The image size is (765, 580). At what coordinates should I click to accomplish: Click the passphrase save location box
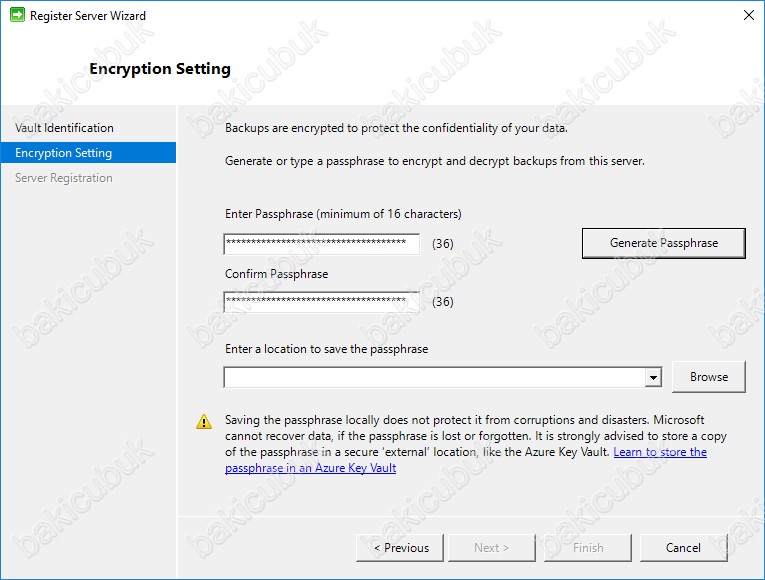point(434,377)
